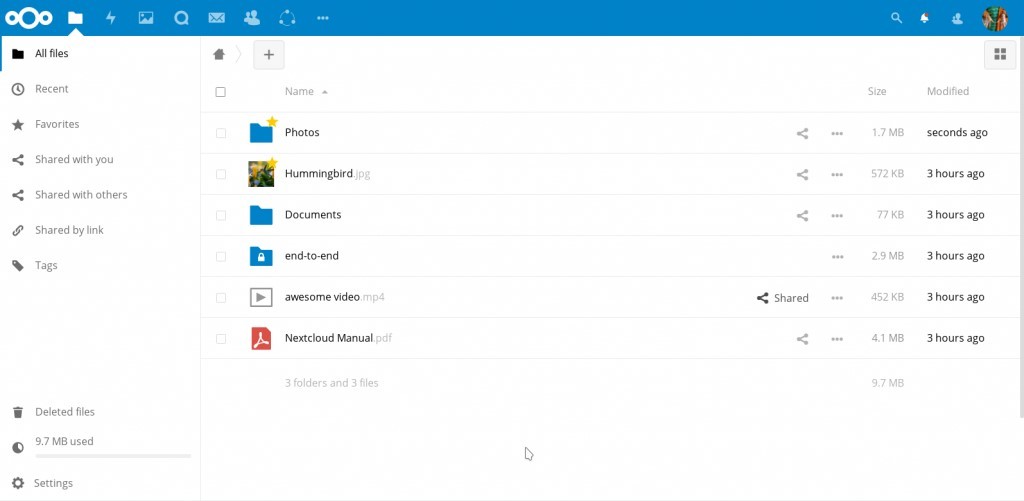Image resolution: width=1024 pixels, height=501 pixels.
Task: Open the Activity app lightning icon
Action: (110, 18)
